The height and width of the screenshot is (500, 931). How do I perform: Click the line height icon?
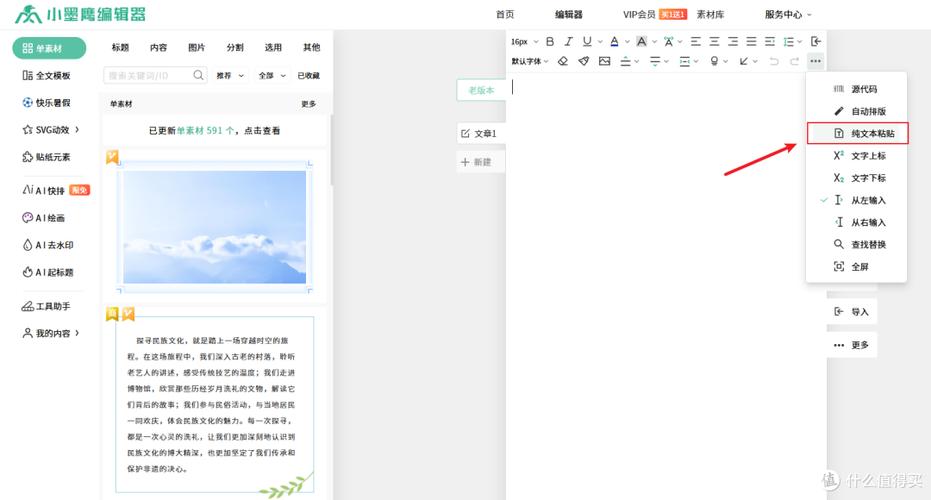coord(788,42)
